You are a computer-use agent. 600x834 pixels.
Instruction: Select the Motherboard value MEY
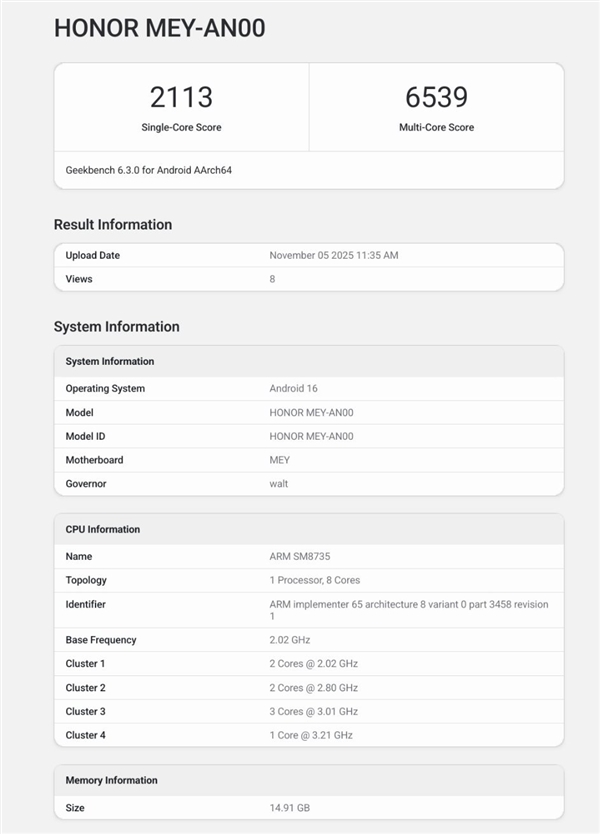point(280,460)
